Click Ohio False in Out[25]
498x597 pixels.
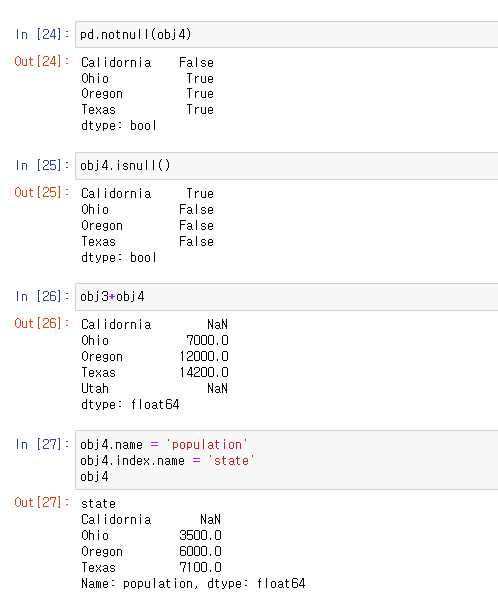pyautogui.click(x=147, y=209)
